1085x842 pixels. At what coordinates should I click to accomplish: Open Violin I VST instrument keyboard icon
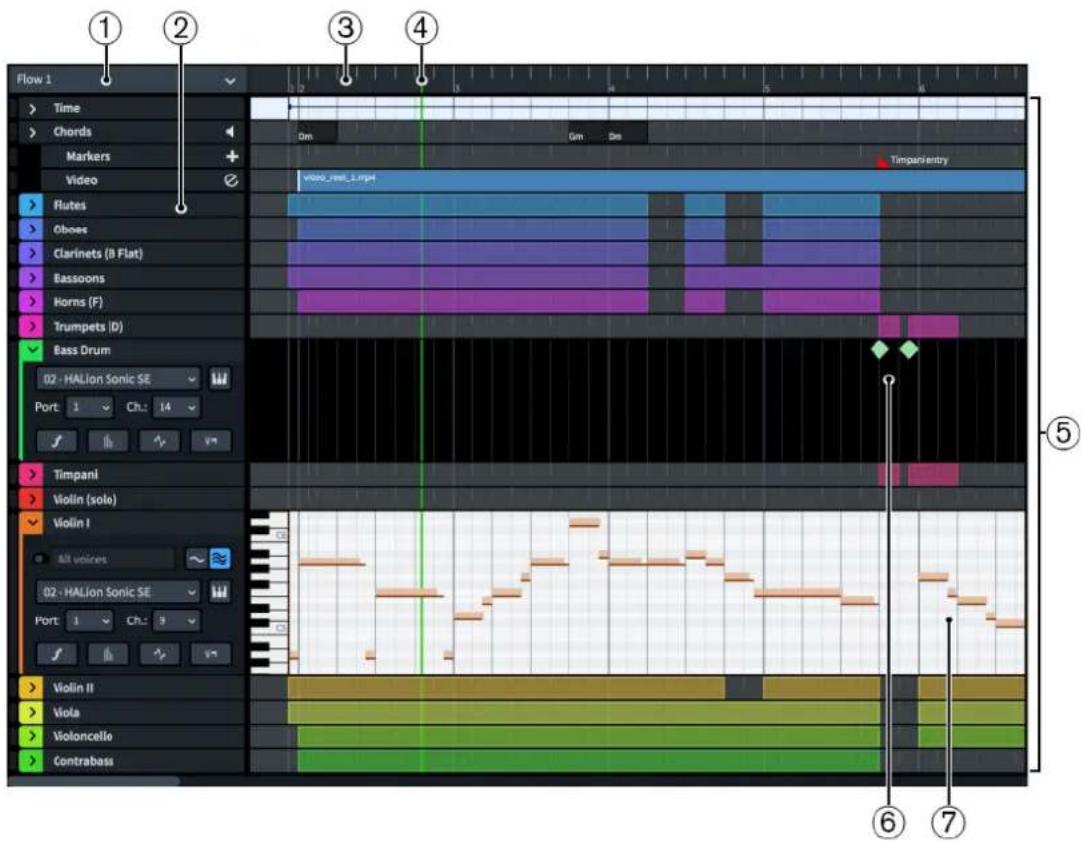pos(219,592)
